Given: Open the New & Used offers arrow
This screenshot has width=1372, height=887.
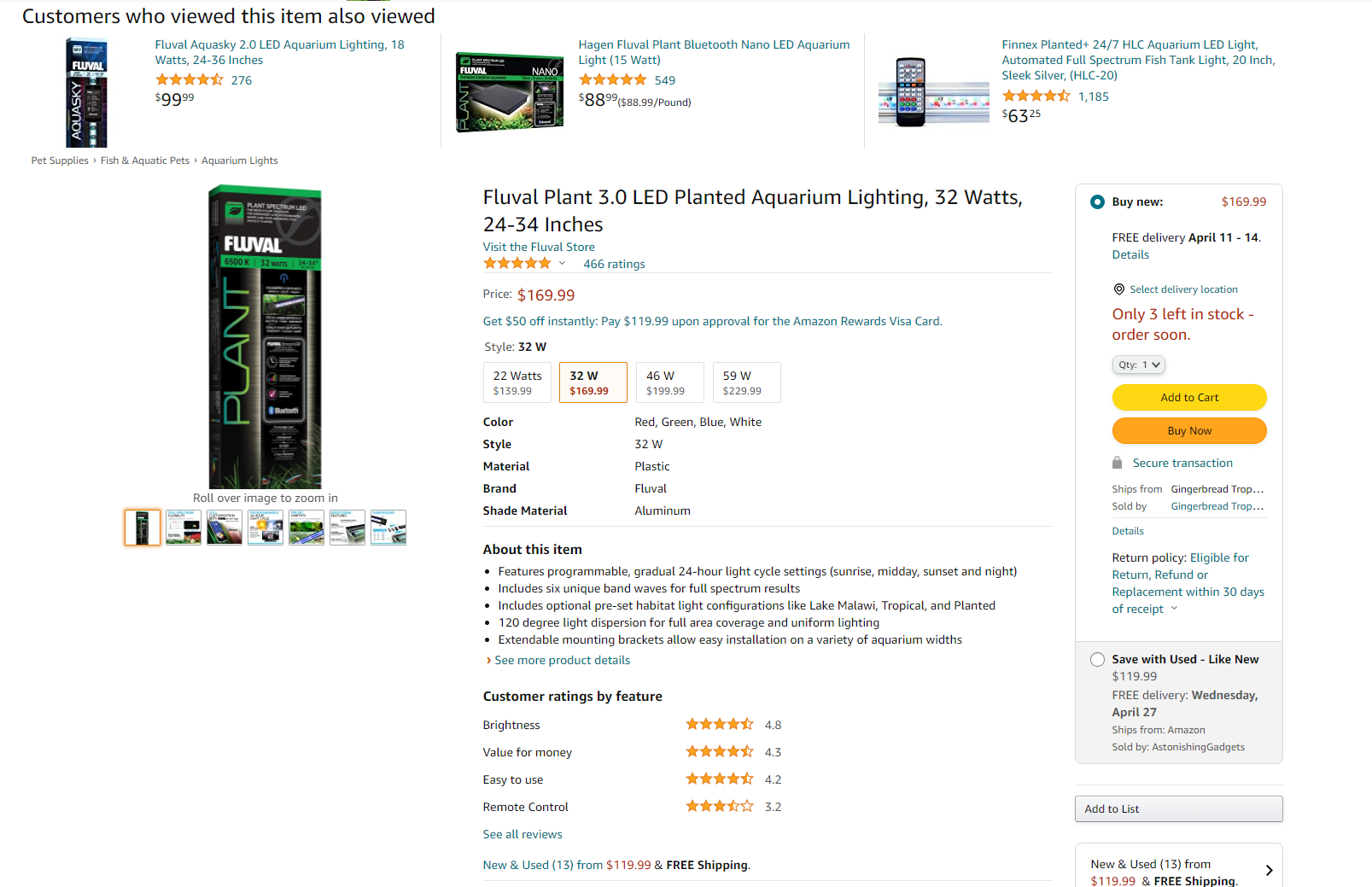Looking at the screenshot, I should (x=1269, y=871).
